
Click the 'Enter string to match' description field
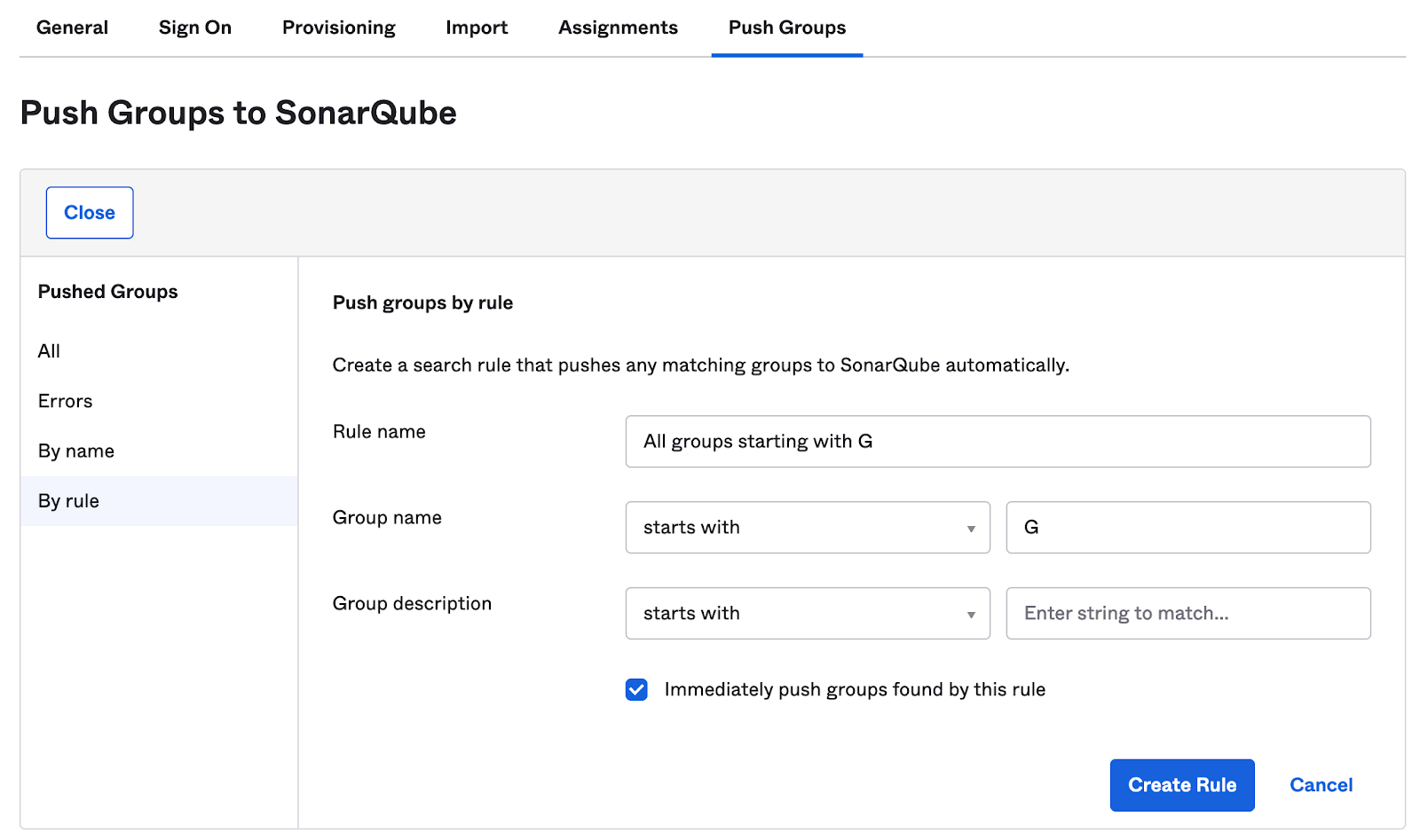[x=1187, y=613]
